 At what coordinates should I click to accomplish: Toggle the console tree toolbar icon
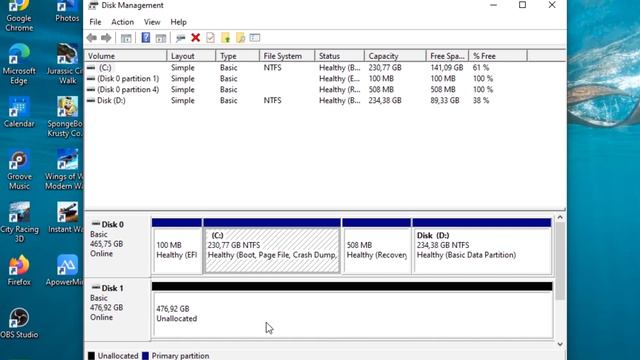pyautogui.click(x=126, y=38)
